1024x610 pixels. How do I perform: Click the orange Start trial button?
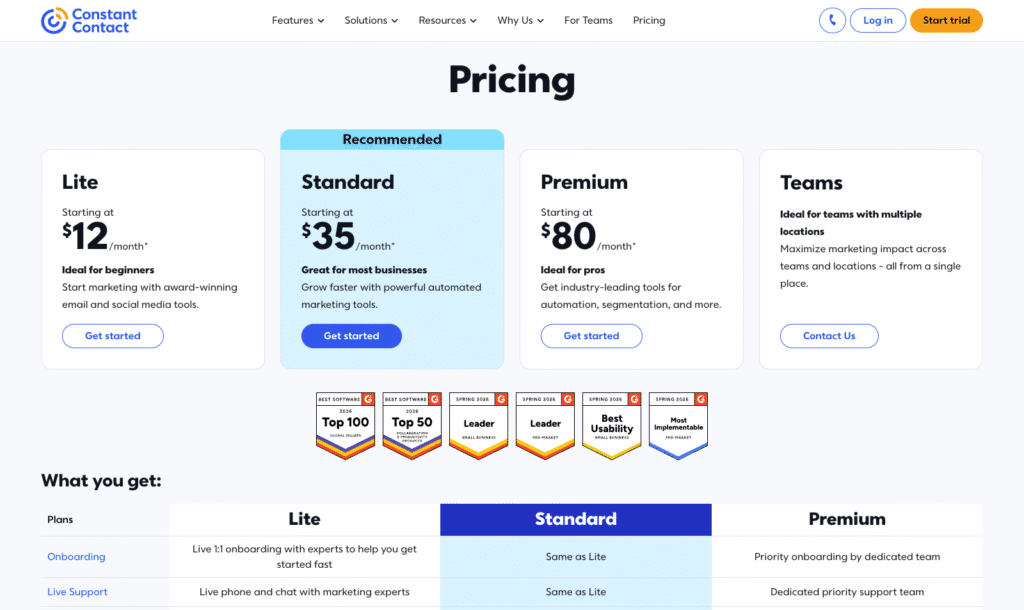click(946, 20)
